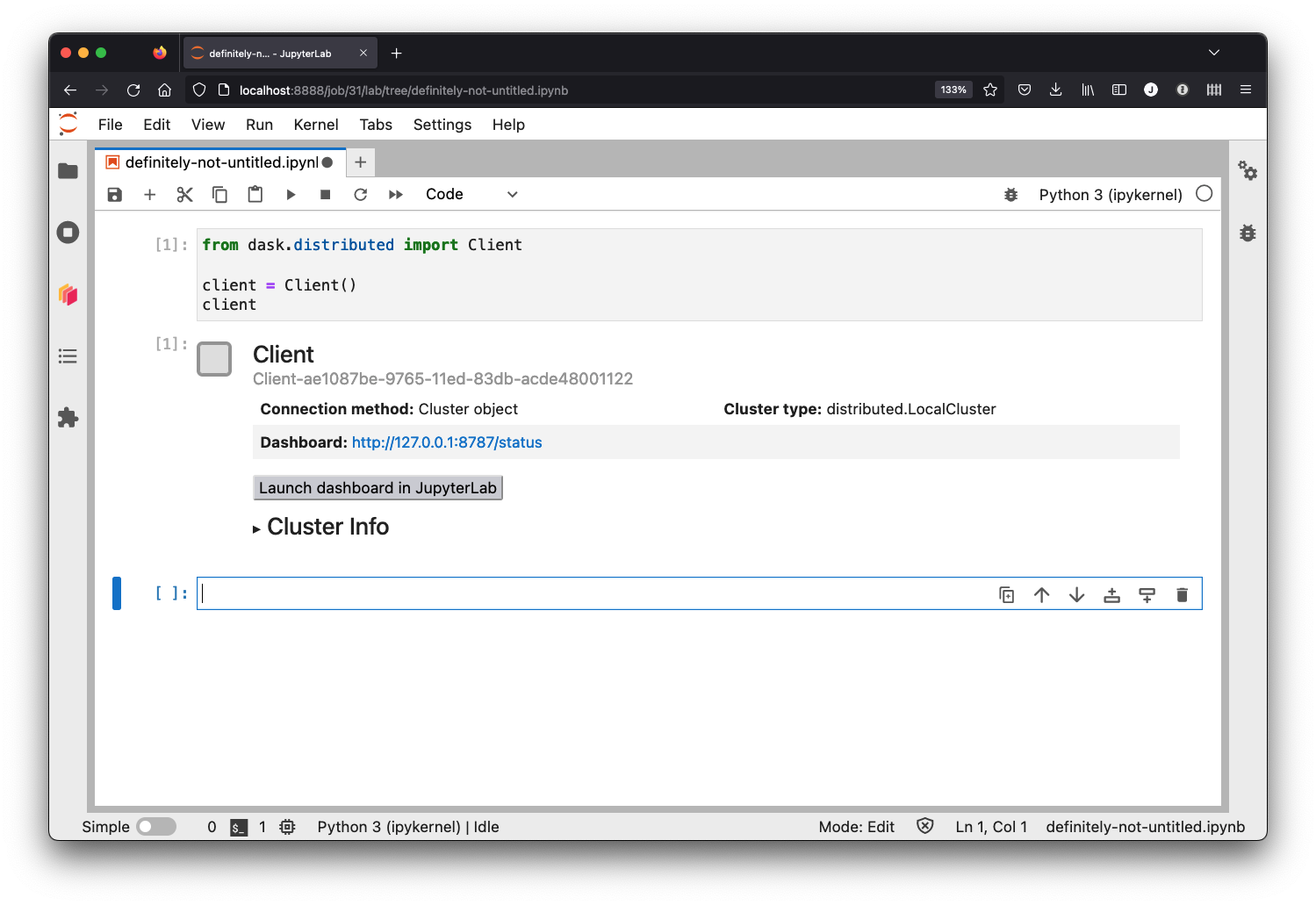
Task: Open the Edit menu
Action: 157,125
